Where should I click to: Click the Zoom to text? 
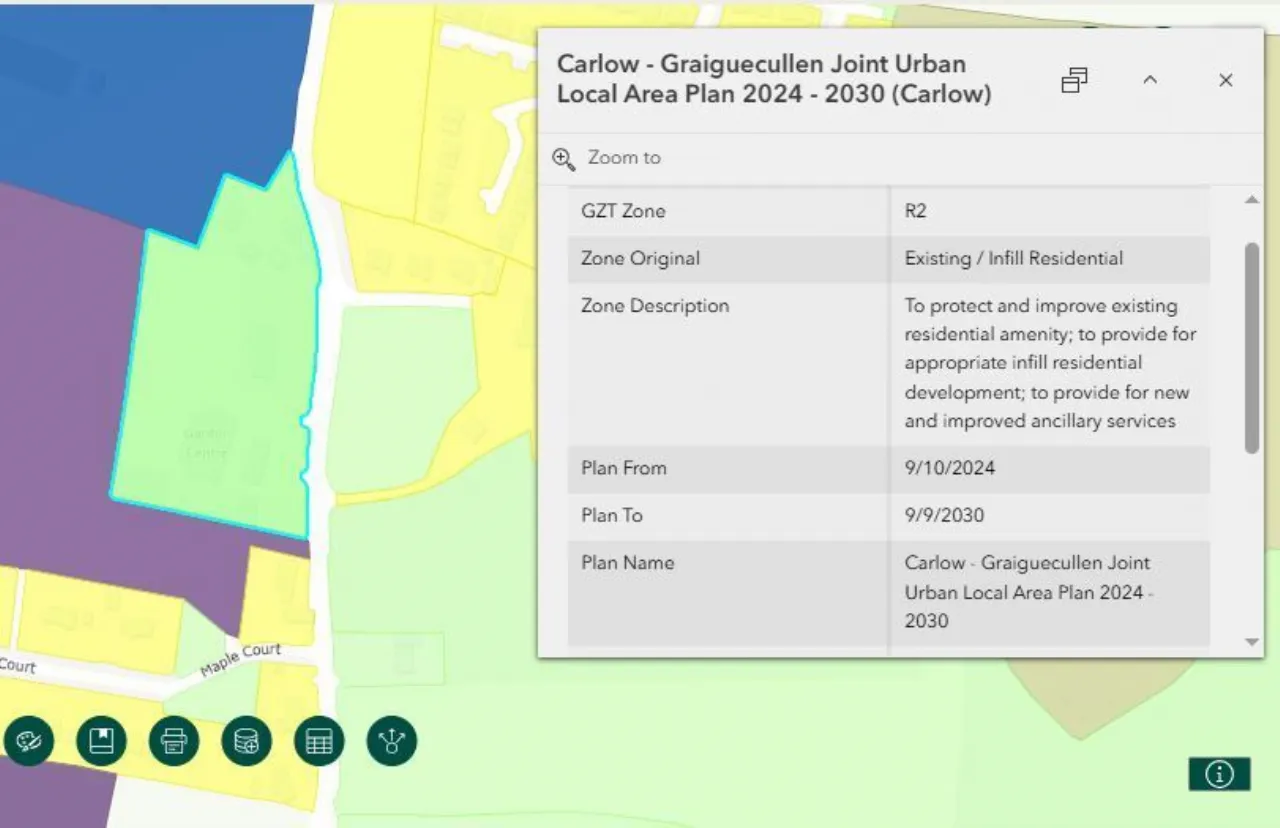[624, 158]
